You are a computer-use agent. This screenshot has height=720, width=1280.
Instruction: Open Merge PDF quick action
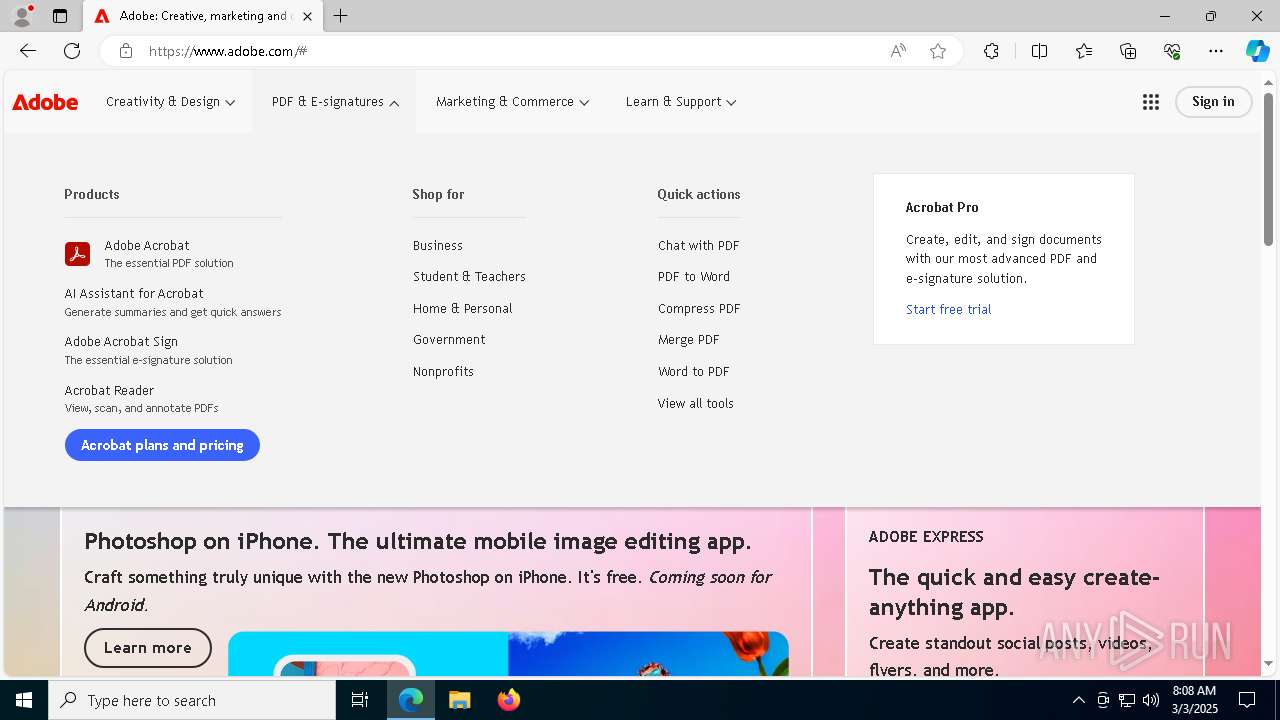(689, 339)
